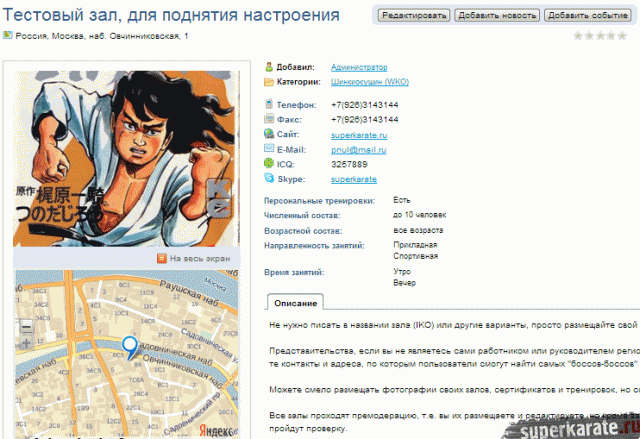Click the map zoom out minus button
This screenshot has width=640, height=439.
[27, 327]
